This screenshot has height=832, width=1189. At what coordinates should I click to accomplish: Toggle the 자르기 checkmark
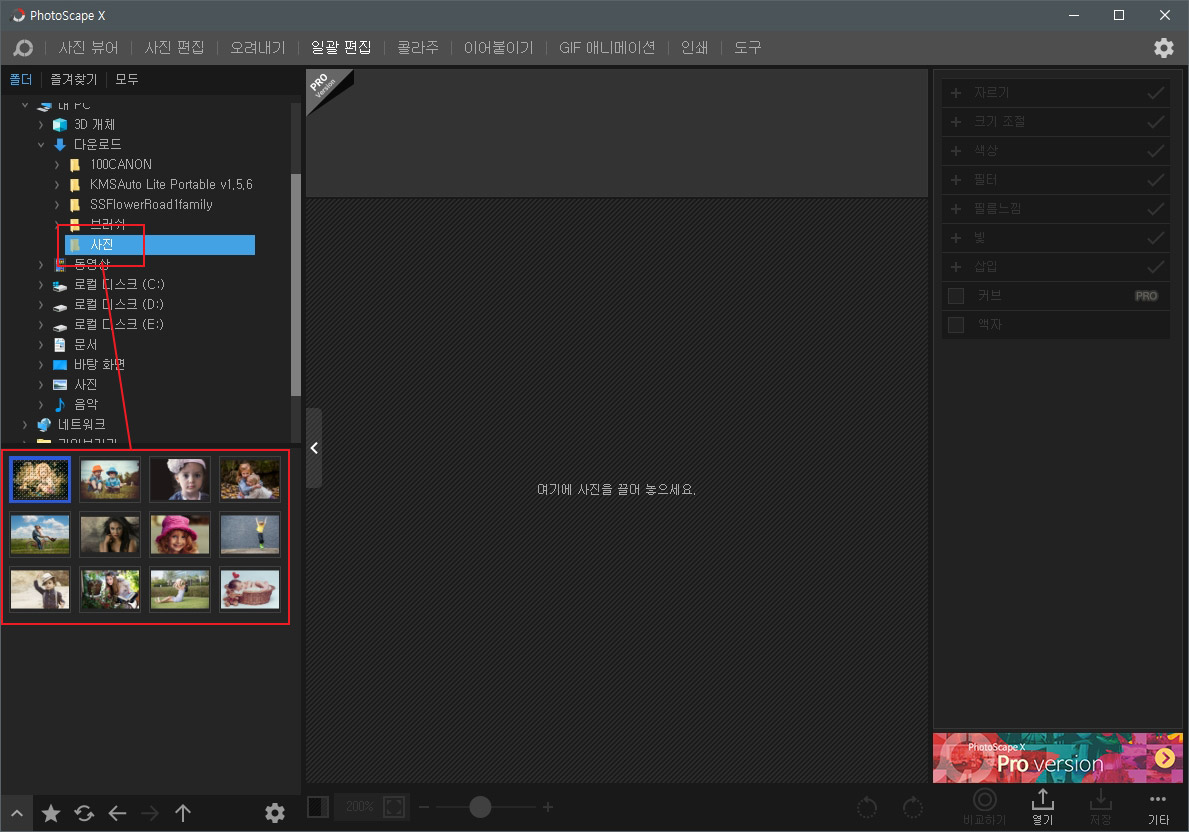(1155, 93)
